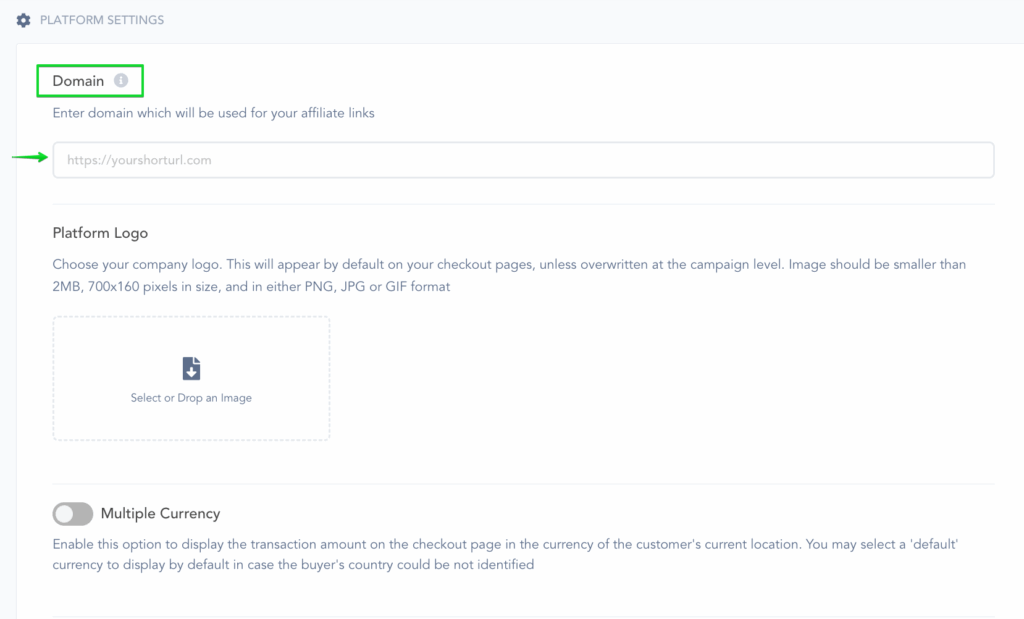Click the Platform Settings gear icon
This screenshot has width=1024, height=619.
click(24, 20)
